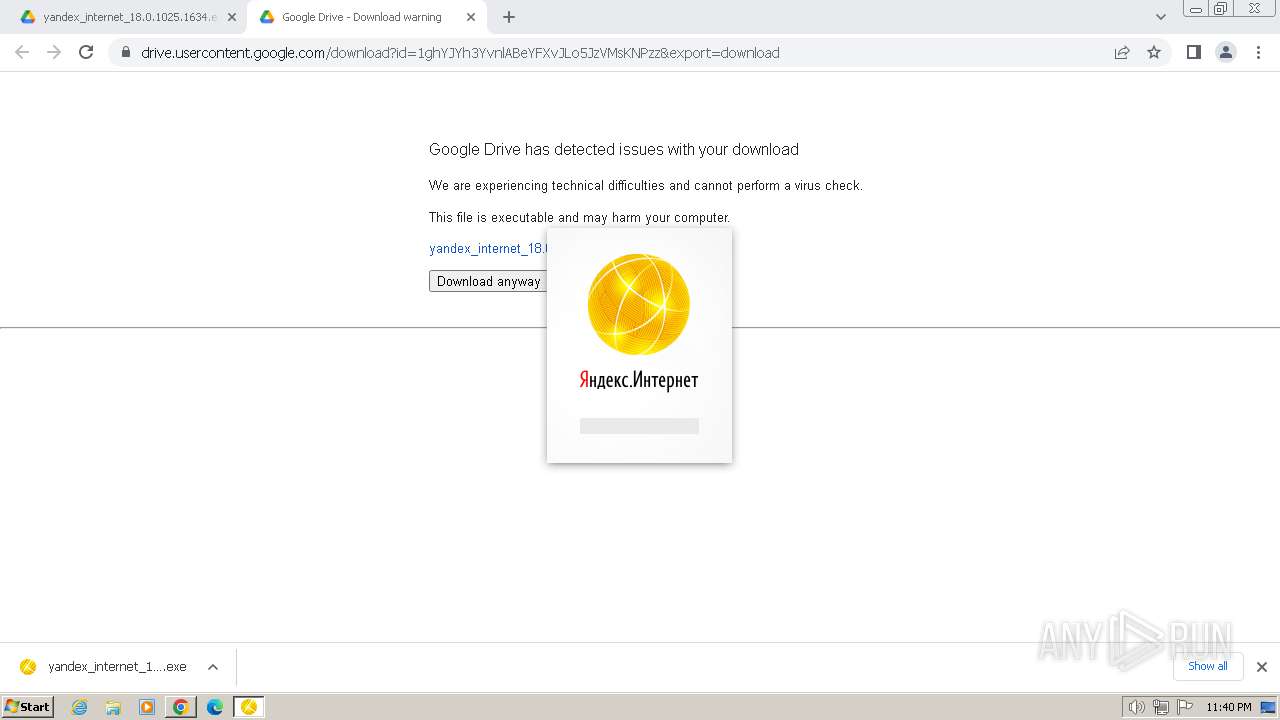Select the "This file is executable" warning text
The height and width of the screenshot is (720, 1280).
pyautogui.click(x=580, y=217)
